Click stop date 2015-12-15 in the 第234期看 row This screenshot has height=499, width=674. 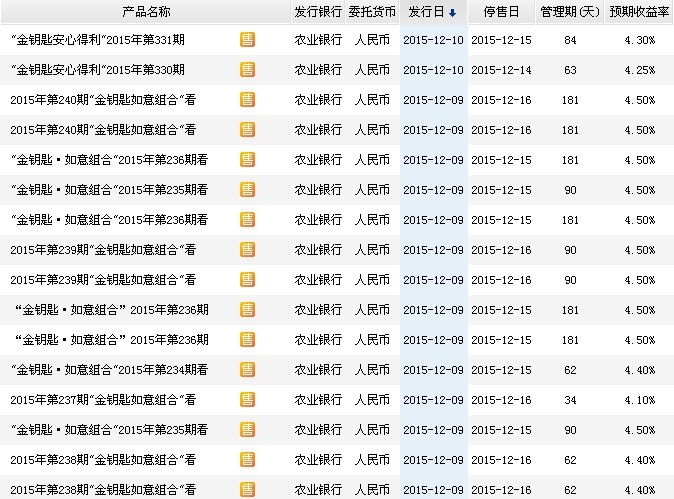(501, 370)
